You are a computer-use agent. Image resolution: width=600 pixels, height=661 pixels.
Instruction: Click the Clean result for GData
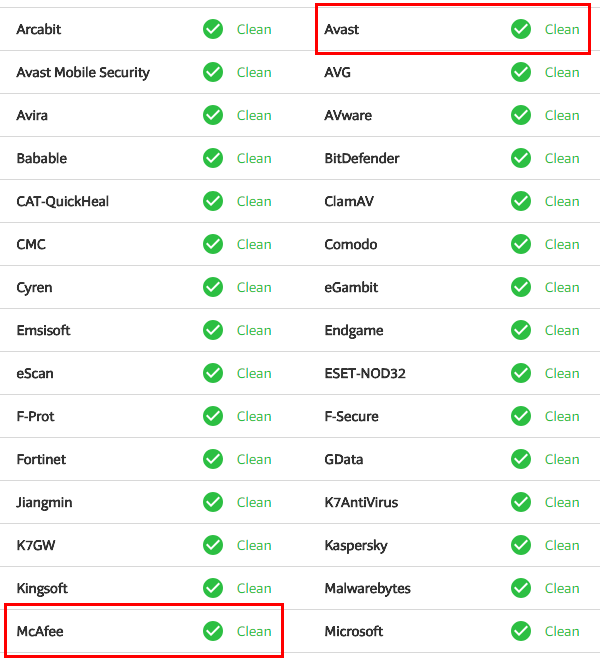[x=561, y=459]
